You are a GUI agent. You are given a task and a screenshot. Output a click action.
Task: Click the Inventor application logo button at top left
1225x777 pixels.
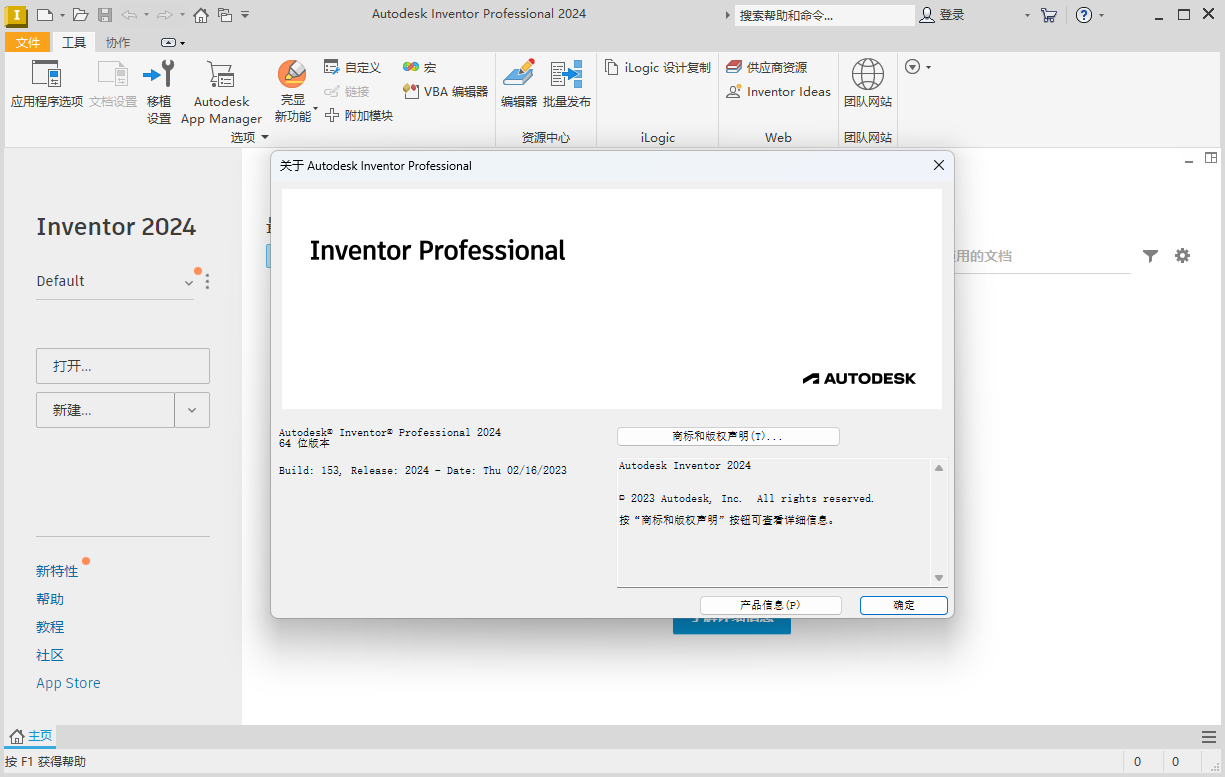pyautogui.click(x=16, y=15)
